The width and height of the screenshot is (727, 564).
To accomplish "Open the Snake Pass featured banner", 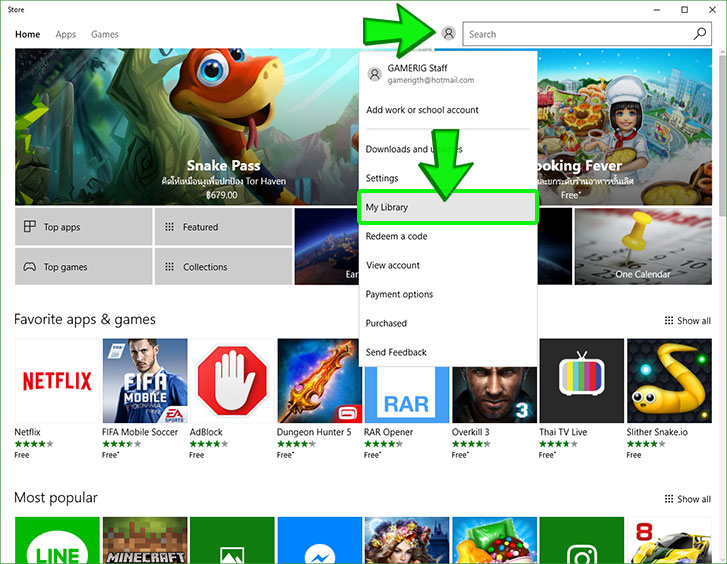I will 187,127.
